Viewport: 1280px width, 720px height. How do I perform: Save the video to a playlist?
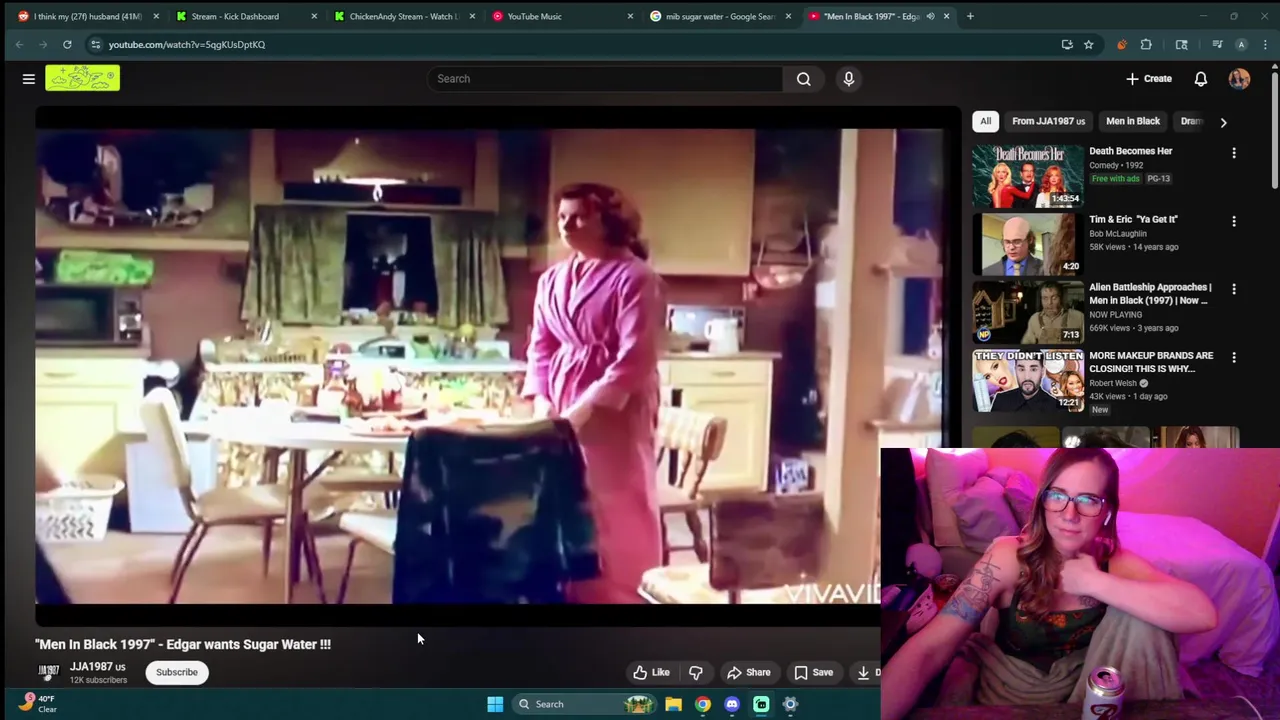click(813, 673)
